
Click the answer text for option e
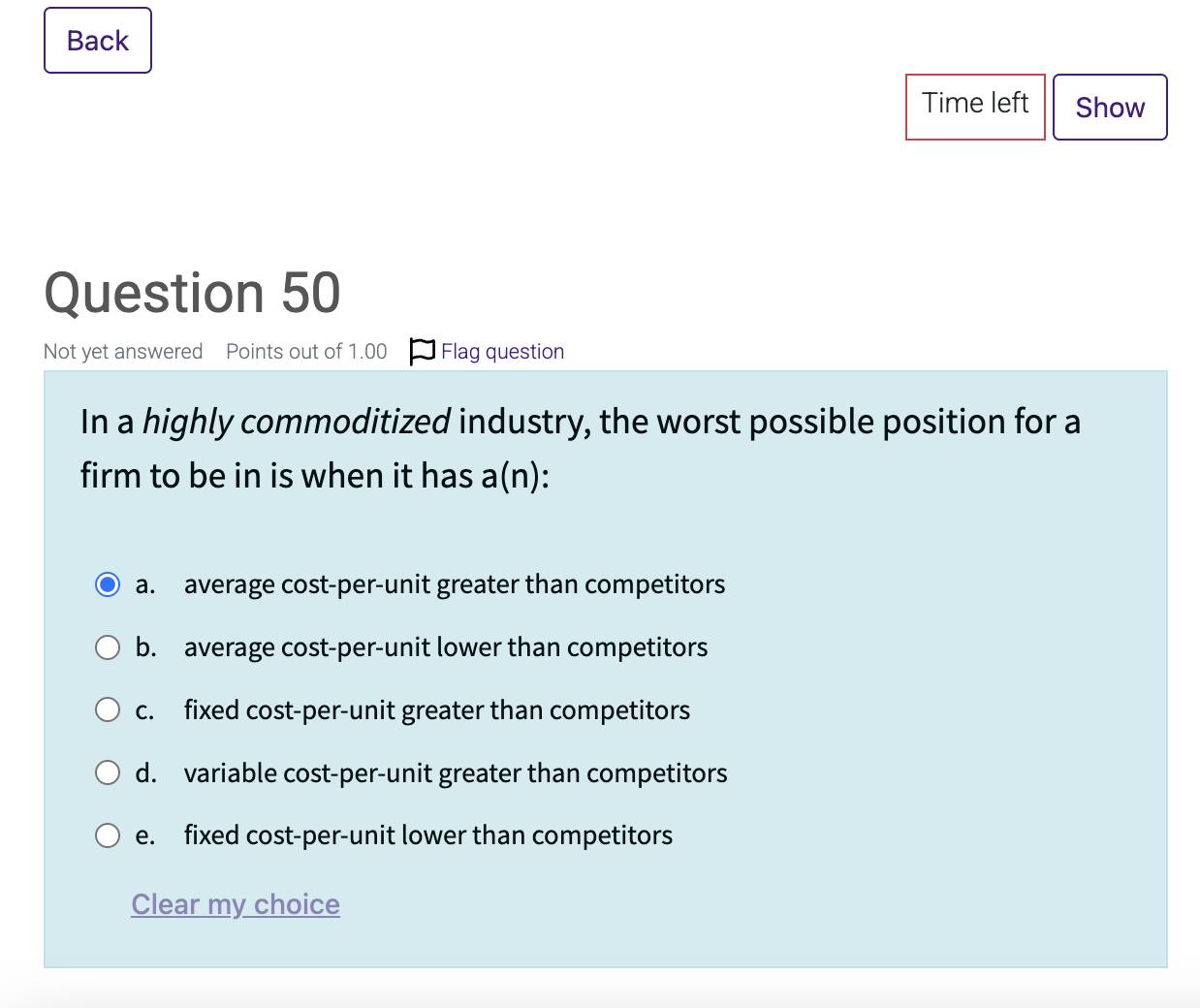427,835
